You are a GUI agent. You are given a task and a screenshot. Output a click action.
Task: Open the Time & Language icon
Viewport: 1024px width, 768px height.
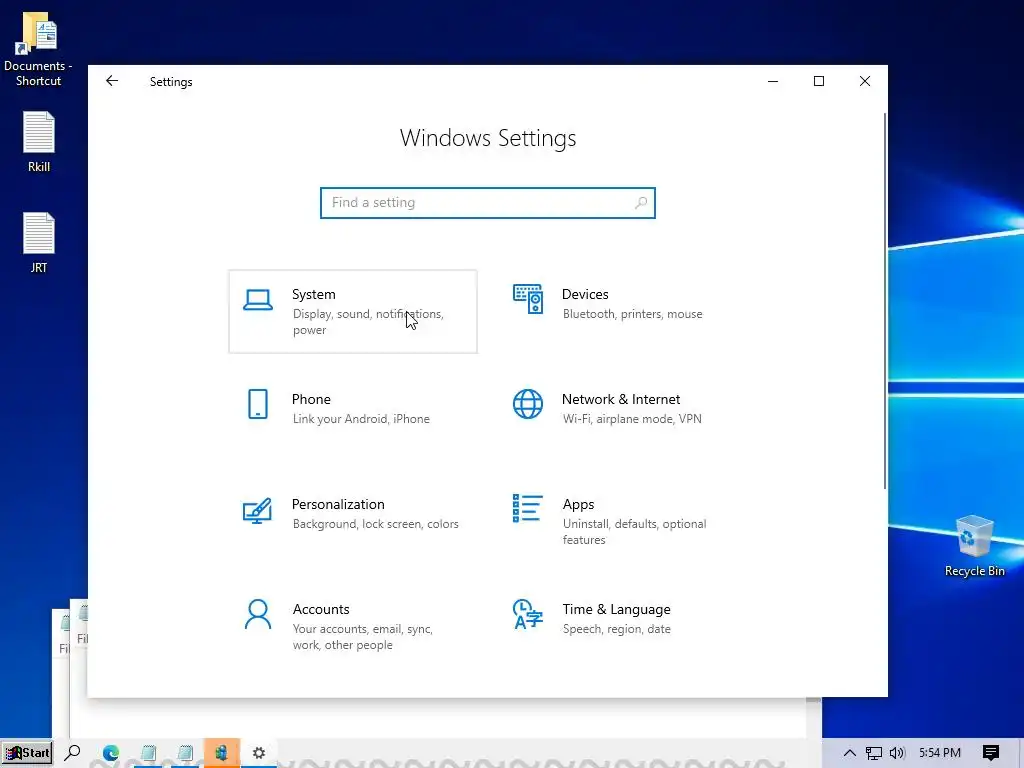[x=528, y=614]
